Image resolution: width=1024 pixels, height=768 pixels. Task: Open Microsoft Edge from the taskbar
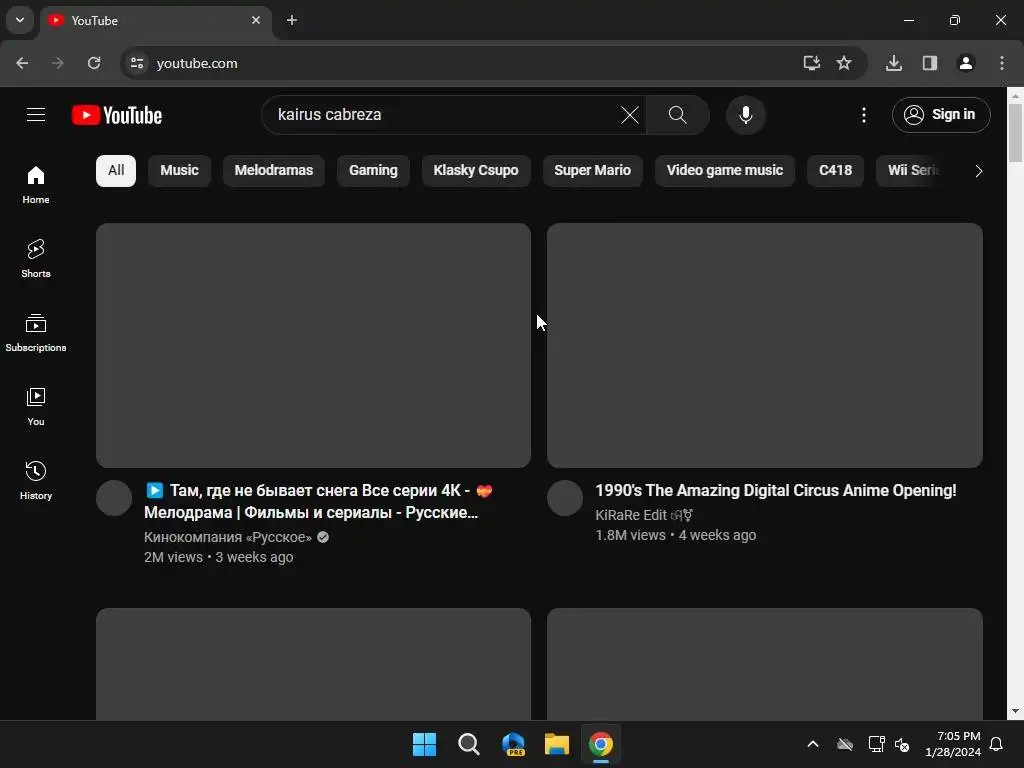coord(513,744)
